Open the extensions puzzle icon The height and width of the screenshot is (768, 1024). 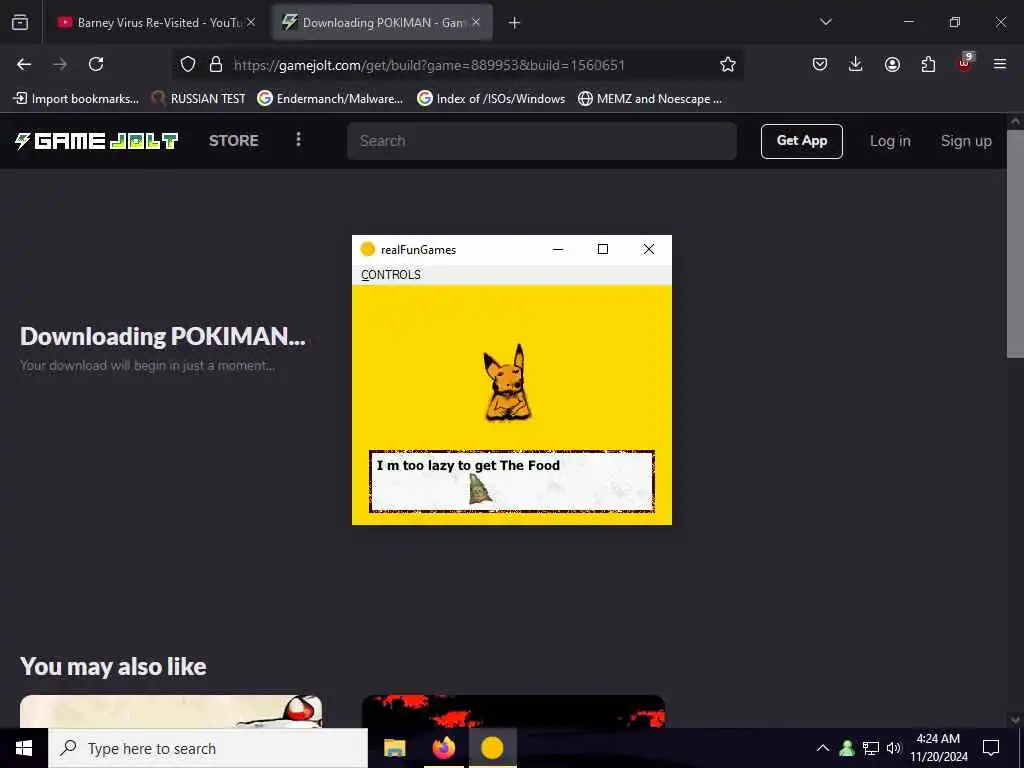(928, 64)
